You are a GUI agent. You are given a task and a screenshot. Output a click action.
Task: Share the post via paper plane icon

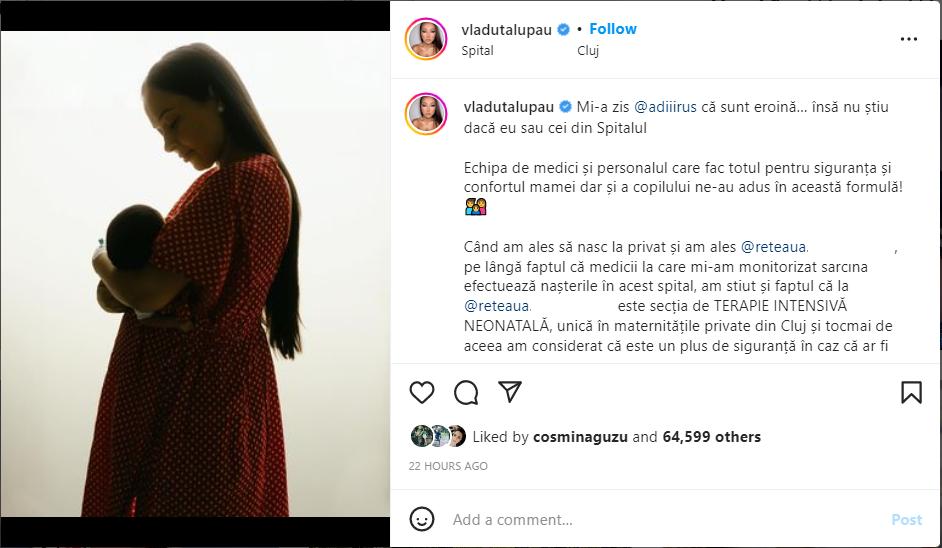510,392
